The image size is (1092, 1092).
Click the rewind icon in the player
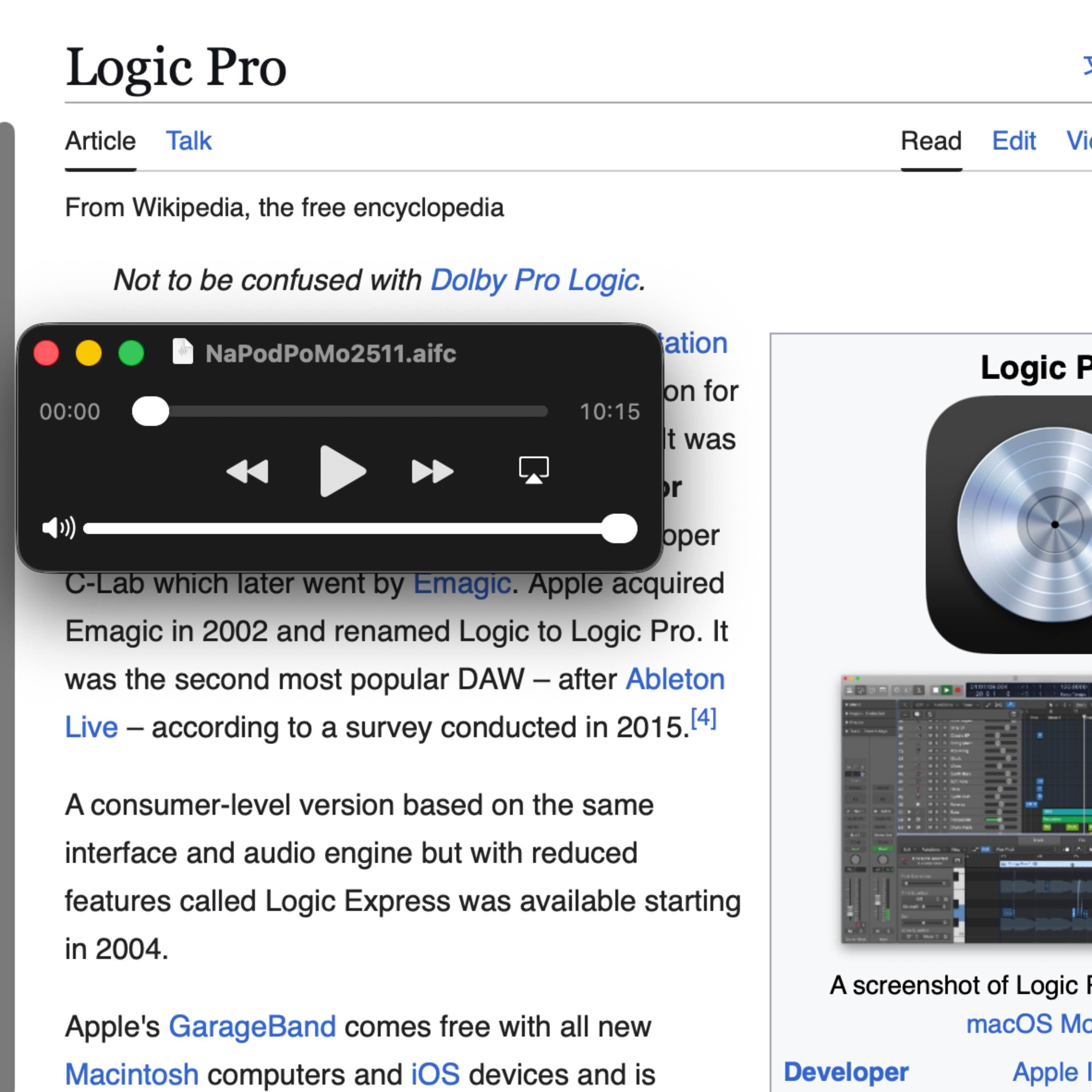[248, 471]
